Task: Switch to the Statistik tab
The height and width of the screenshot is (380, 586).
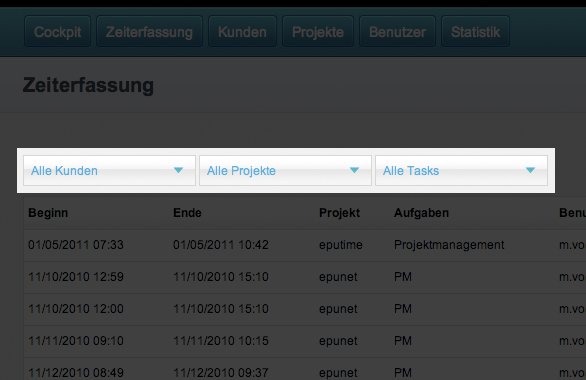Action: tap(475, 32)
